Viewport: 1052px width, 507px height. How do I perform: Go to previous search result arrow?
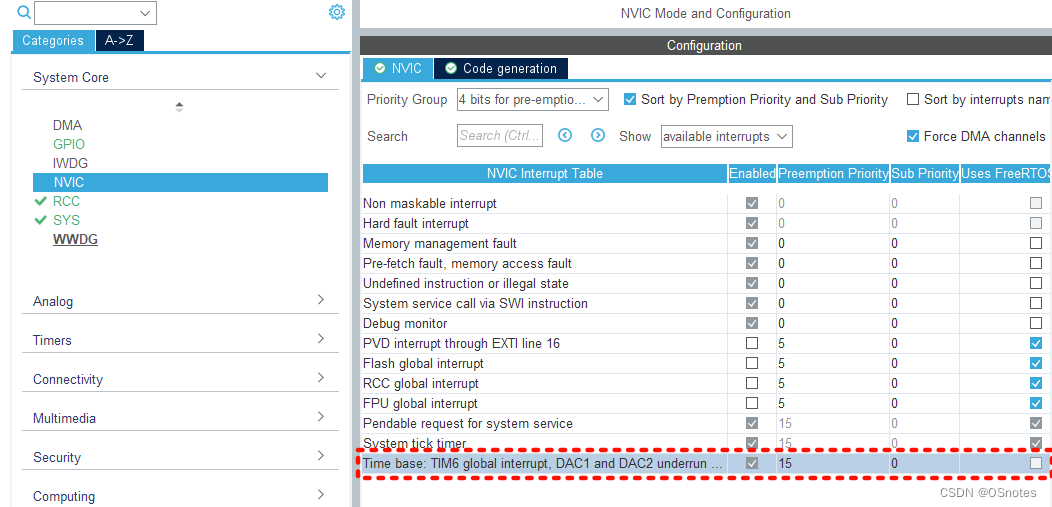pos(565,135)
